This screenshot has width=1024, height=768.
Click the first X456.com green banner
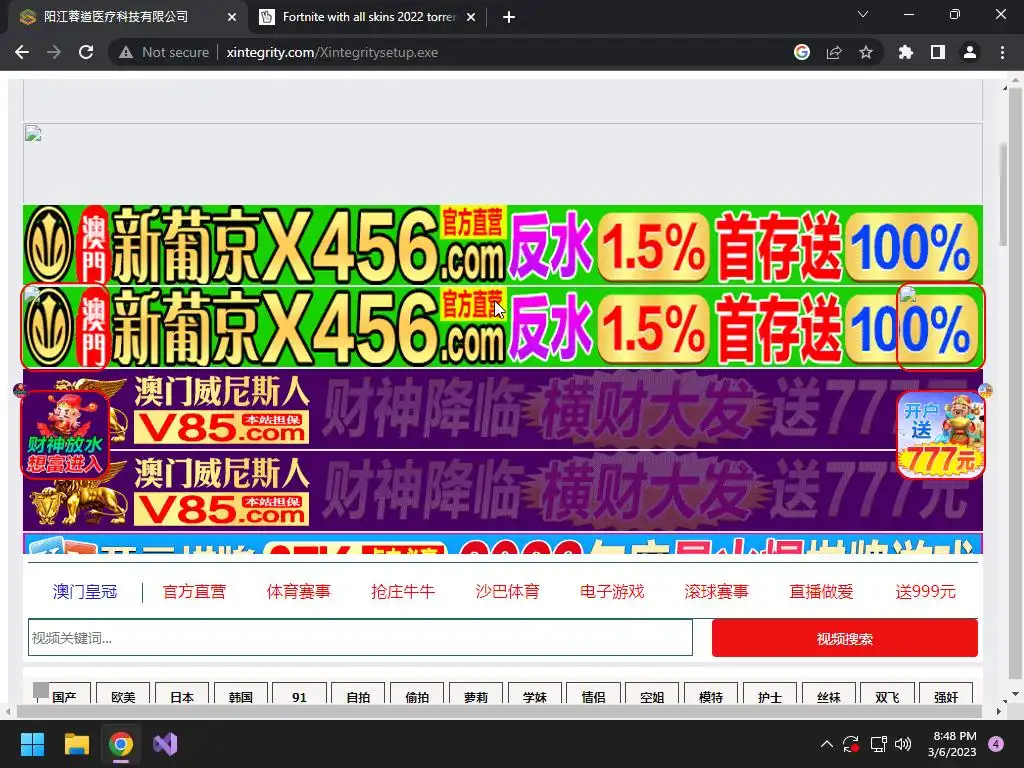point(503,246)
